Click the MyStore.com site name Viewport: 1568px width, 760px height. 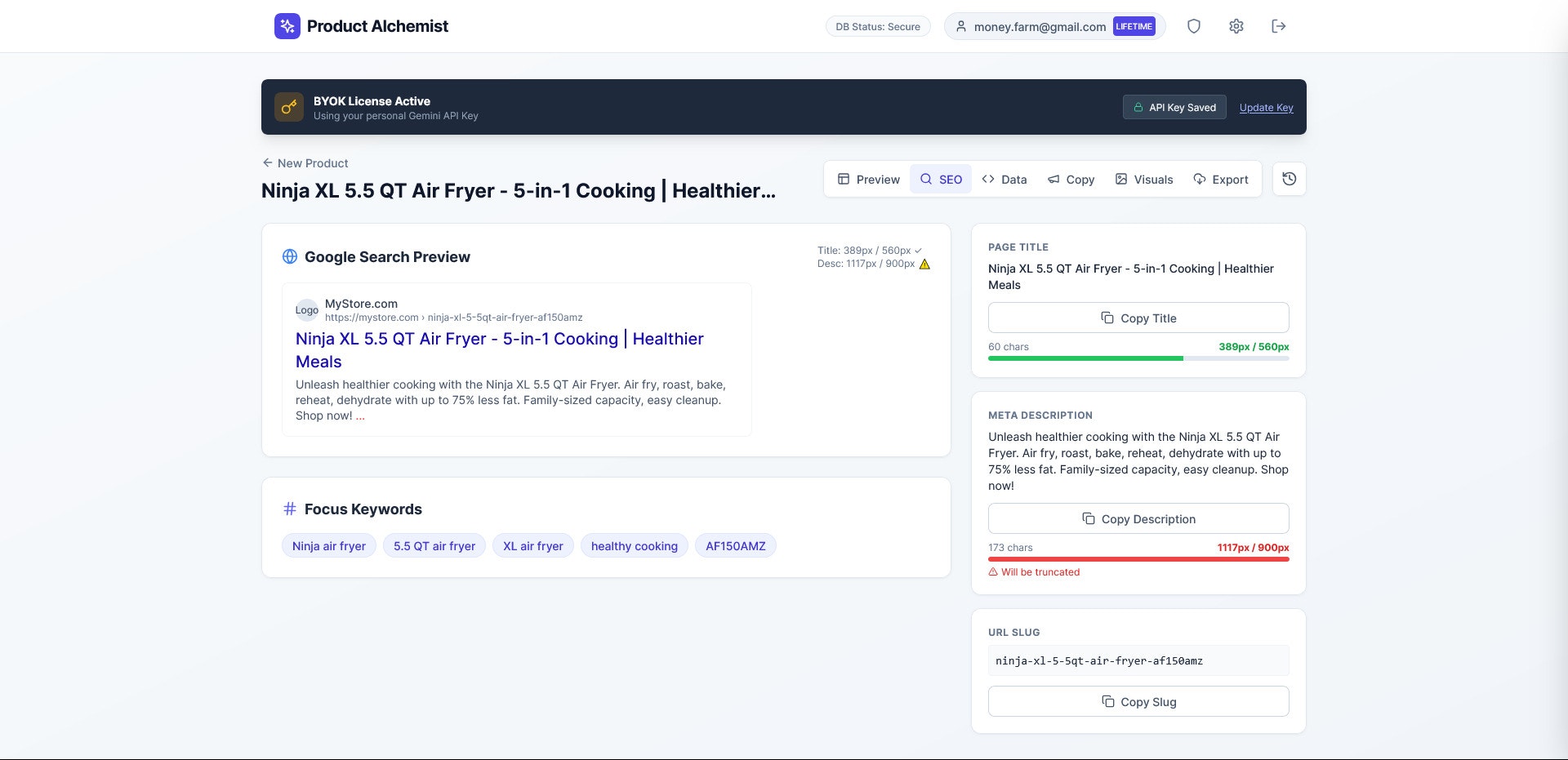361,303
